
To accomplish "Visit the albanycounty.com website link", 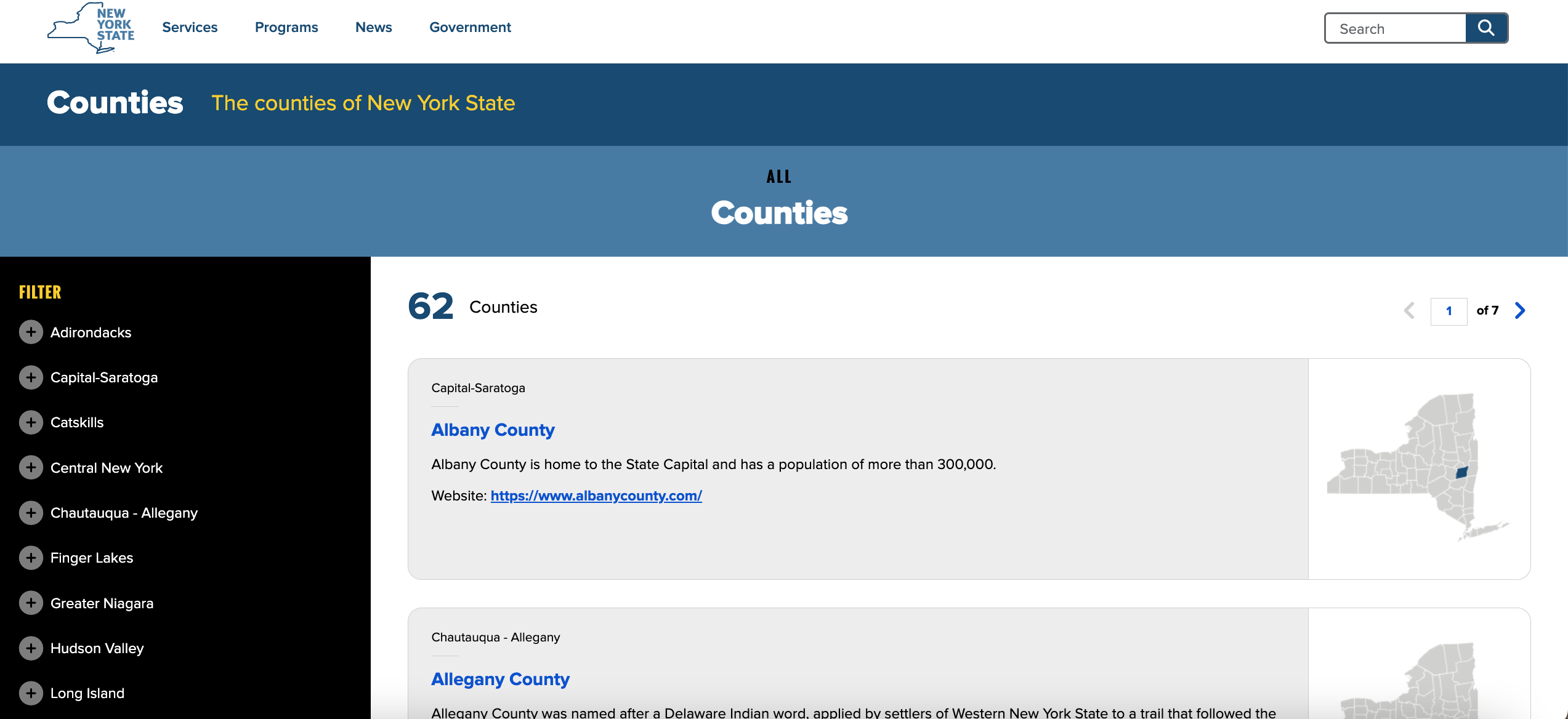I will click(596, 496).
